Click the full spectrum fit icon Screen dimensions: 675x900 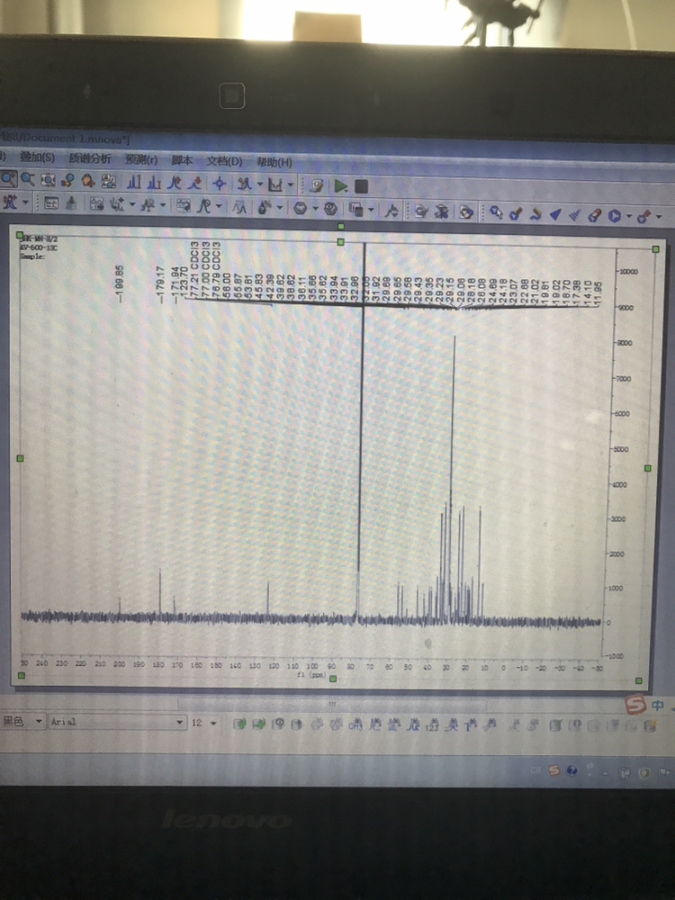[x=48, y=181]
